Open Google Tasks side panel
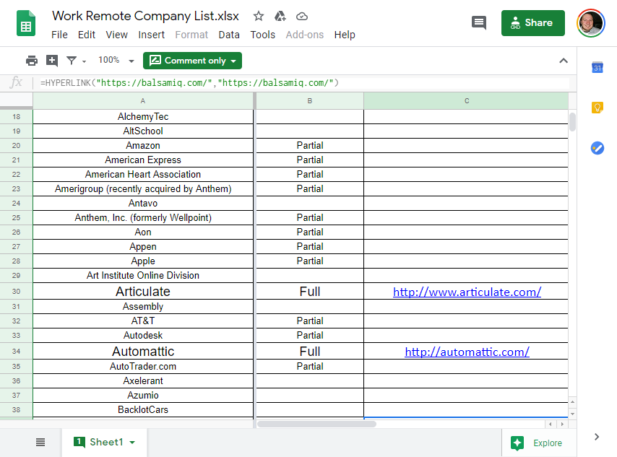The image size is (617, 457). pos(597,147)
